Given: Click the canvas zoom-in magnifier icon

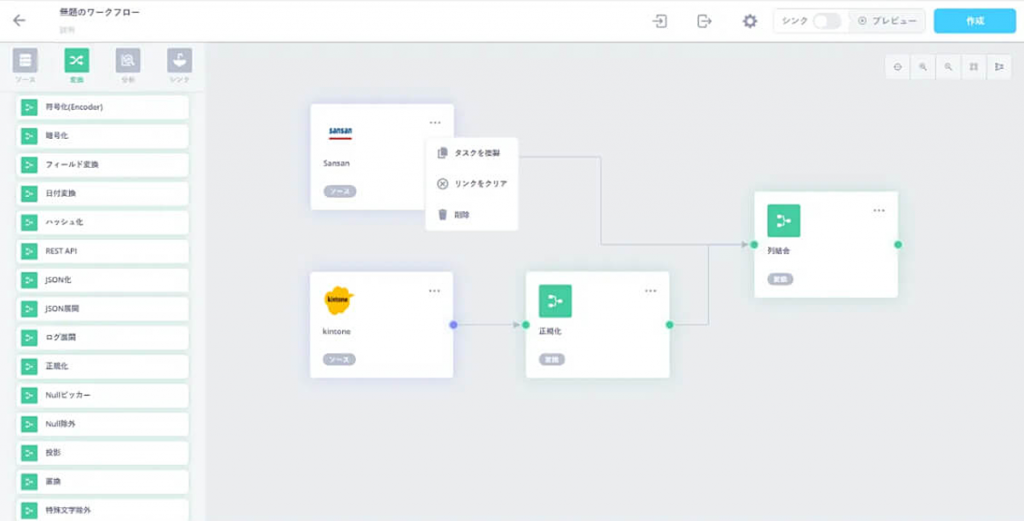Looking at the screenshot, I should click(x=923, y=67).
